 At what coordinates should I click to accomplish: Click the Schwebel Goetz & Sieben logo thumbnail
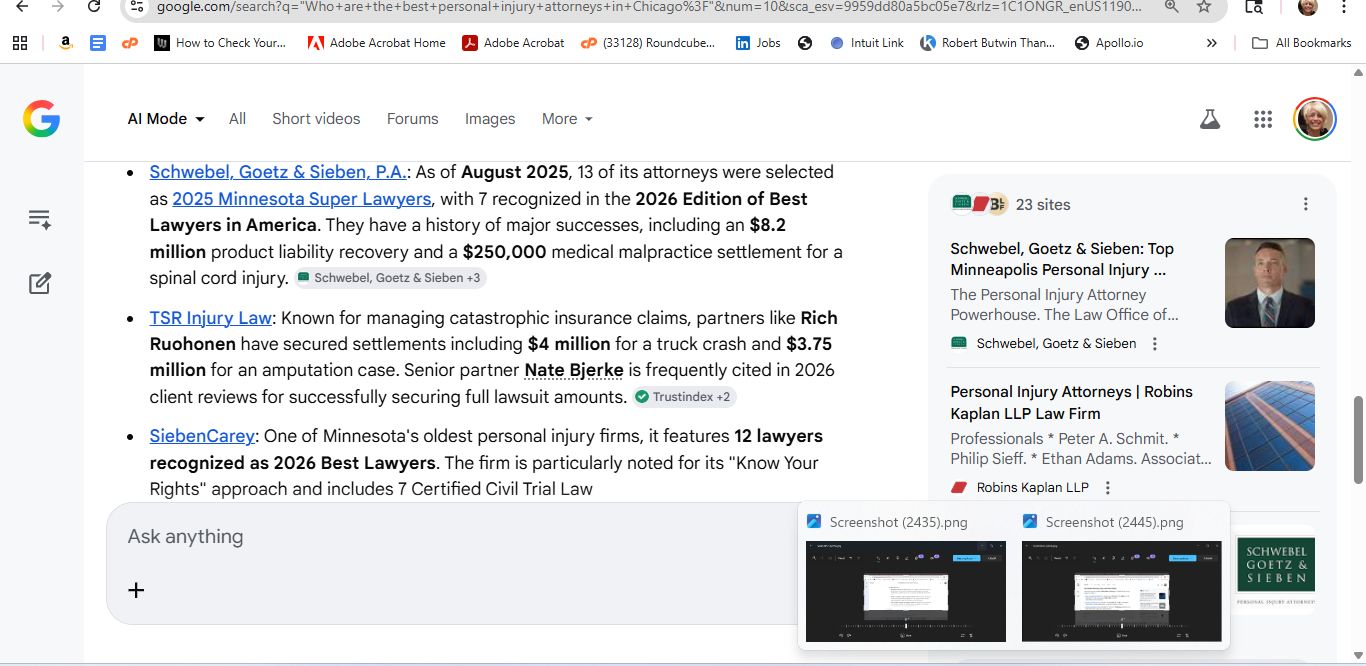click(x=1276, y=570)
